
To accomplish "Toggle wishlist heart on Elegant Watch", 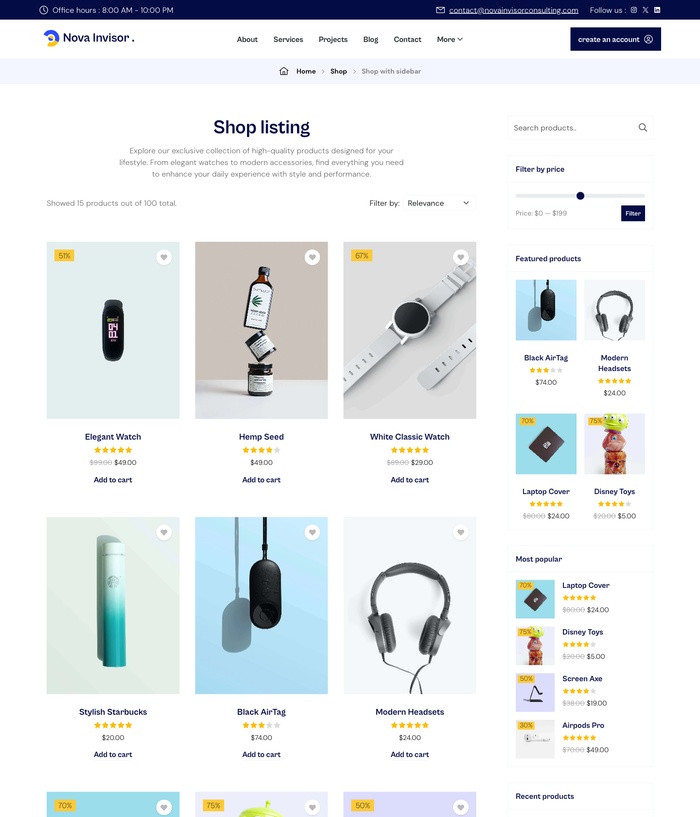I will tap(164, 257).
